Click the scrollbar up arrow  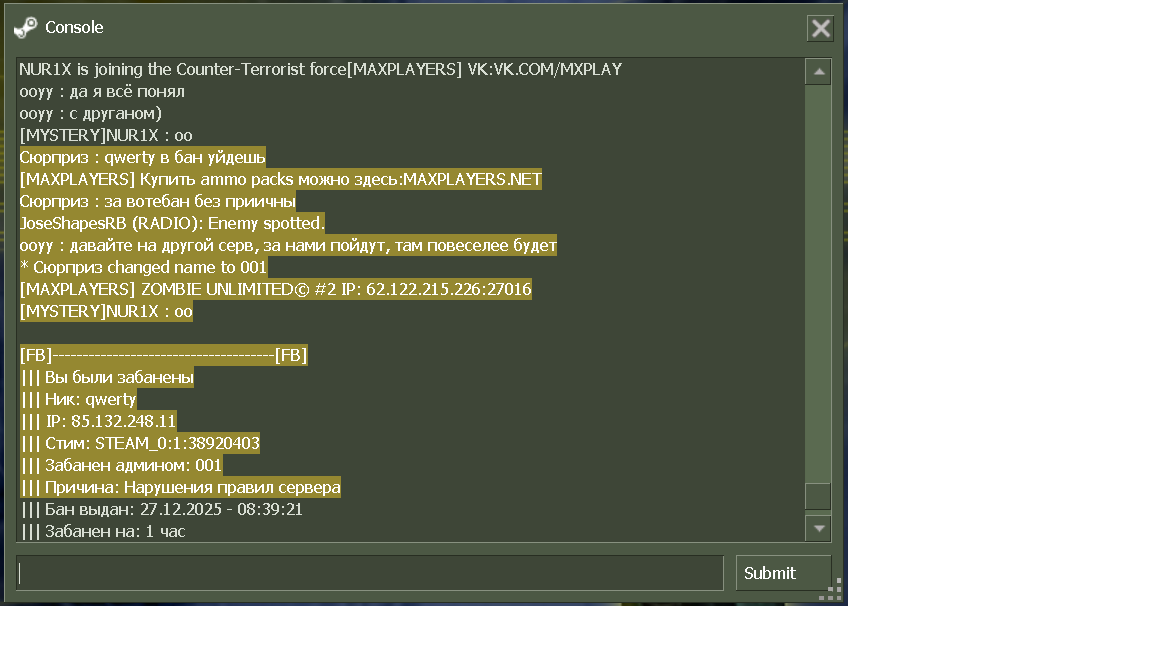click(818, 72)
